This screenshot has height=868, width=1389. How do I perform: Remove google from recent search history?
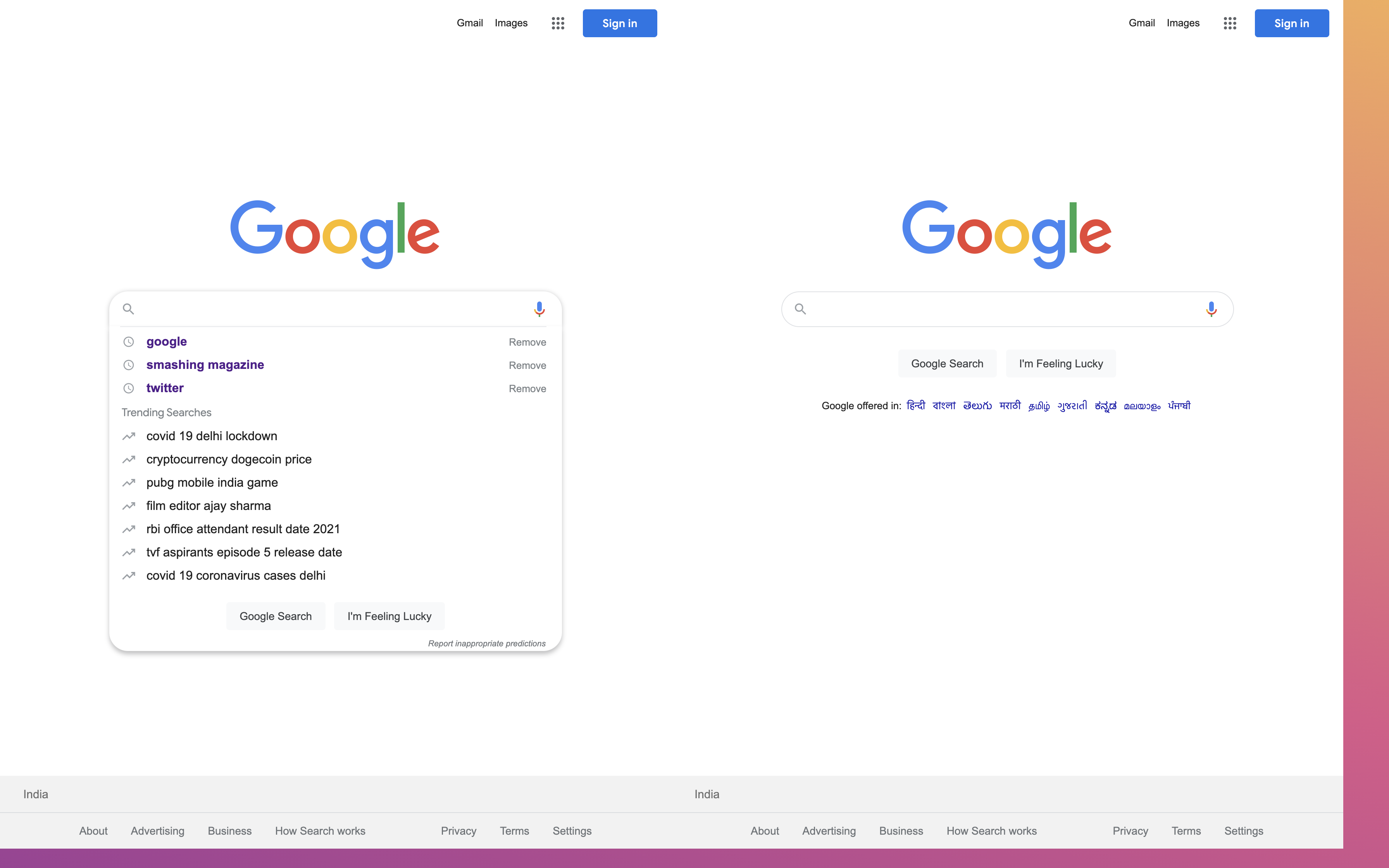click(x=527, y=341)
